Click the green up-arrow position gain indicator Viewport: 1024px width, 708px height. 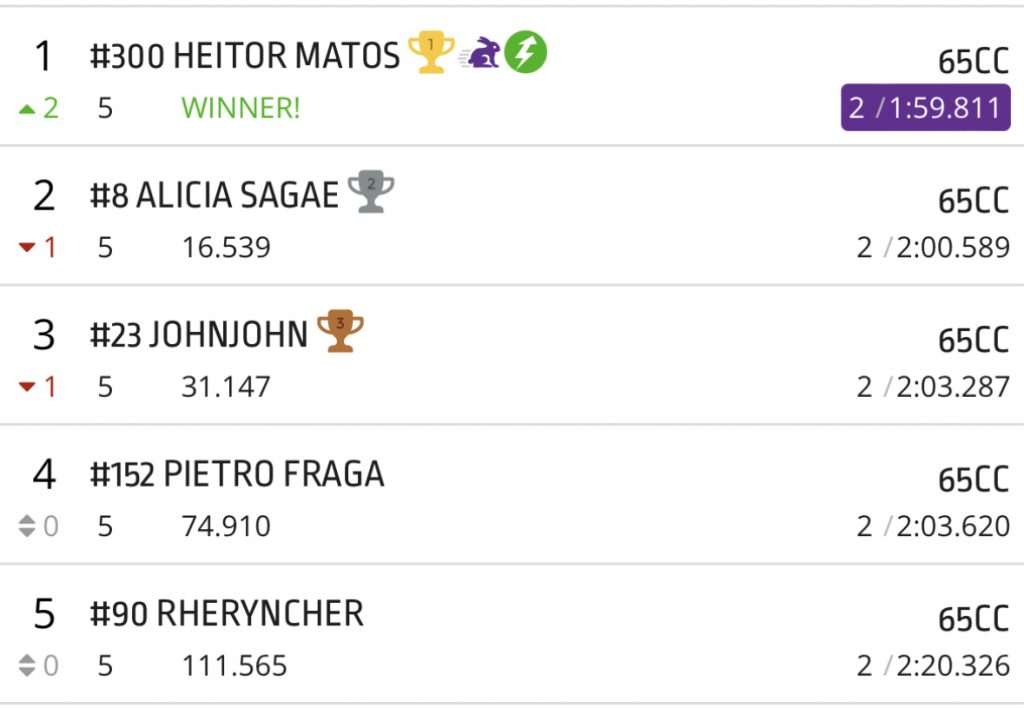coord(28,109)
